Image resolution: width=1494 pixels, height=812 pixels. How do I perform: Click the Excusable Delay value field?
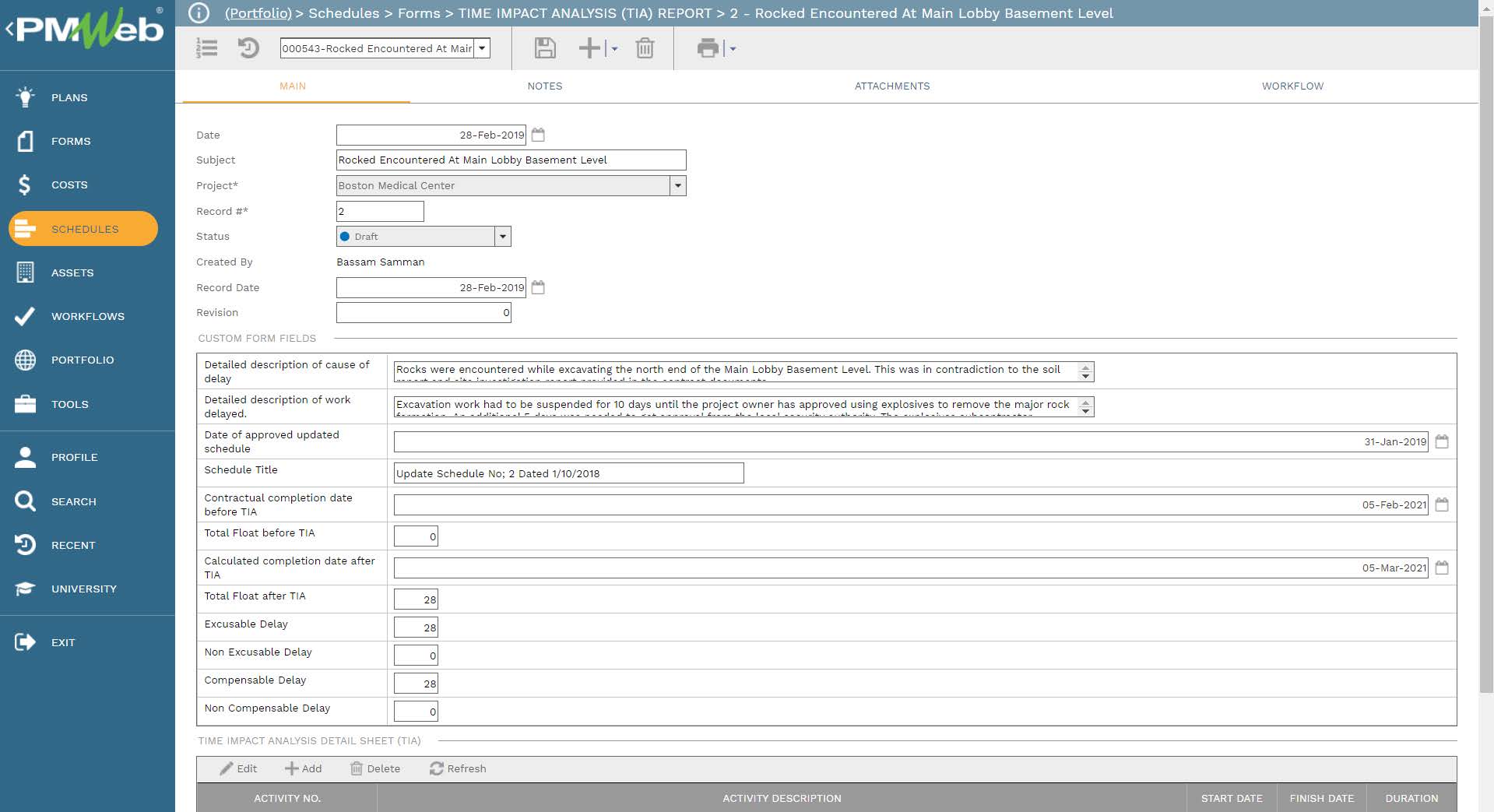tap(416, 627)
